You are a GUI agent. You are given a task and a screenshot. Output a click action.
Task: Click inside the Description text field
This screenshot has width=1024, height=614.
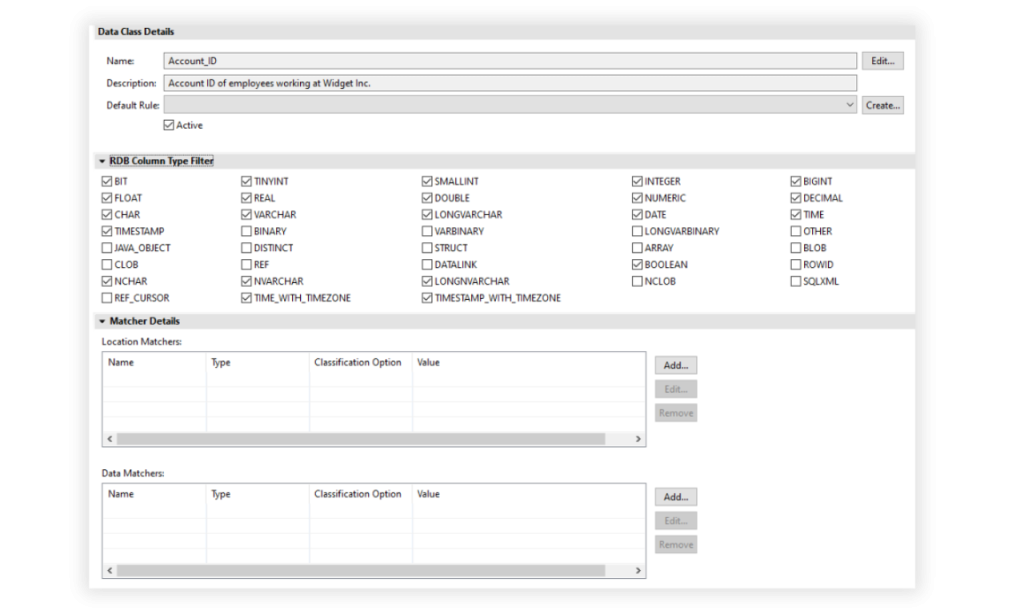pyautogui.click(x=400, y=82)
